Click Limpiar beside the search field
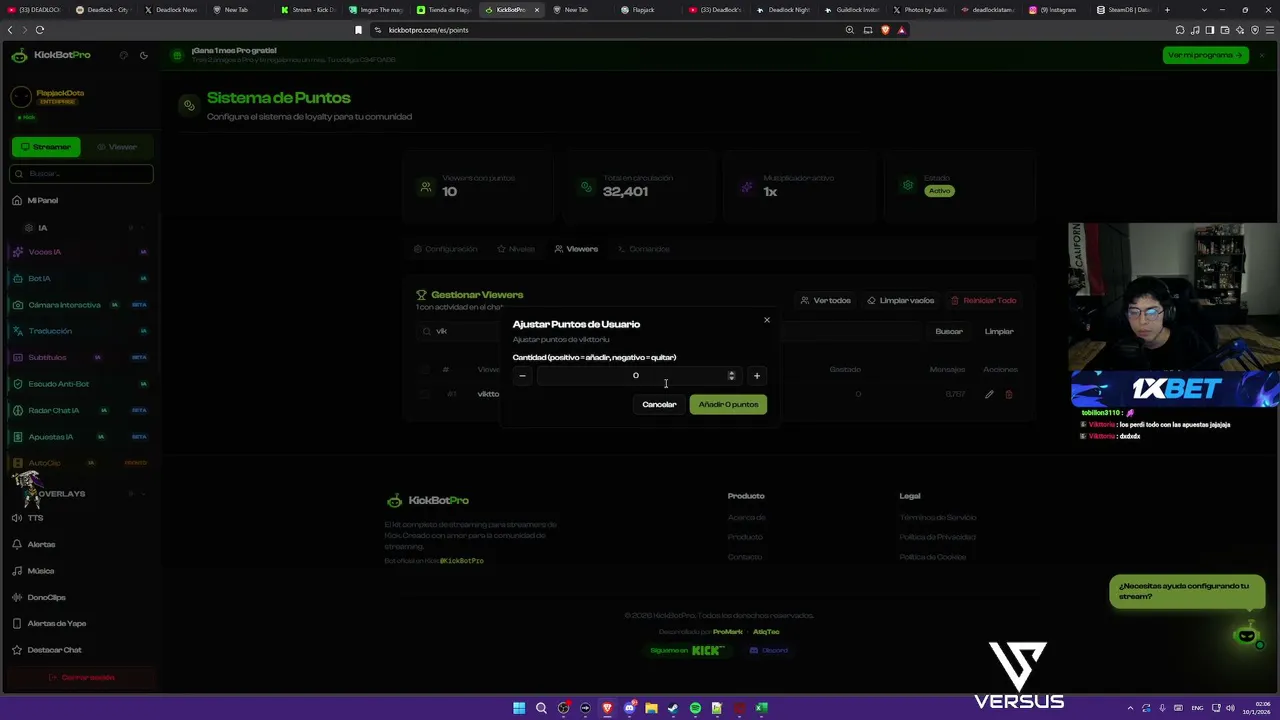Screen dimensions: 1280x720 [999, 331]
